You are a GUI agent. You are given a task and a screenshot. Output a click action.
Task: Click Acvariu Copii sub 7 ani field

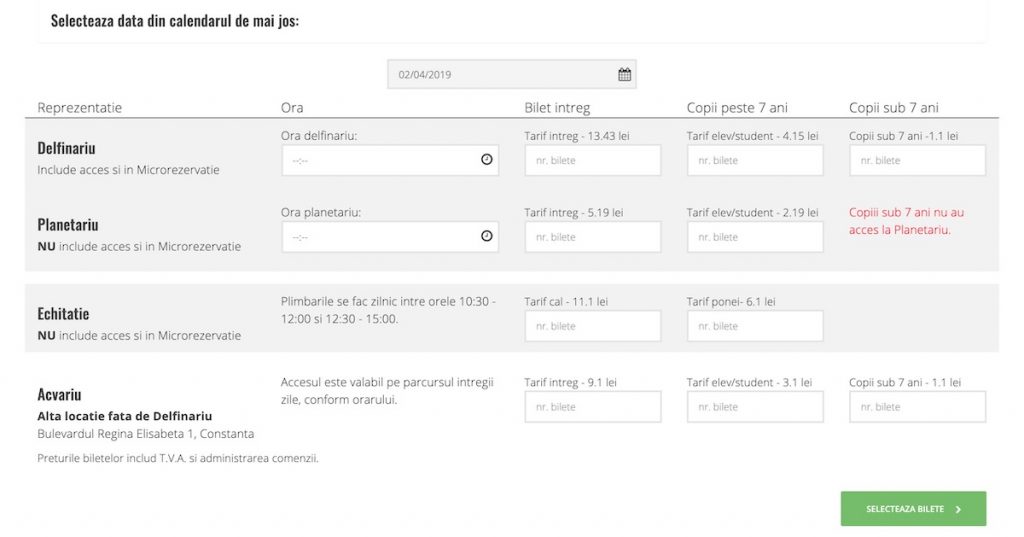tap(918, 406)
